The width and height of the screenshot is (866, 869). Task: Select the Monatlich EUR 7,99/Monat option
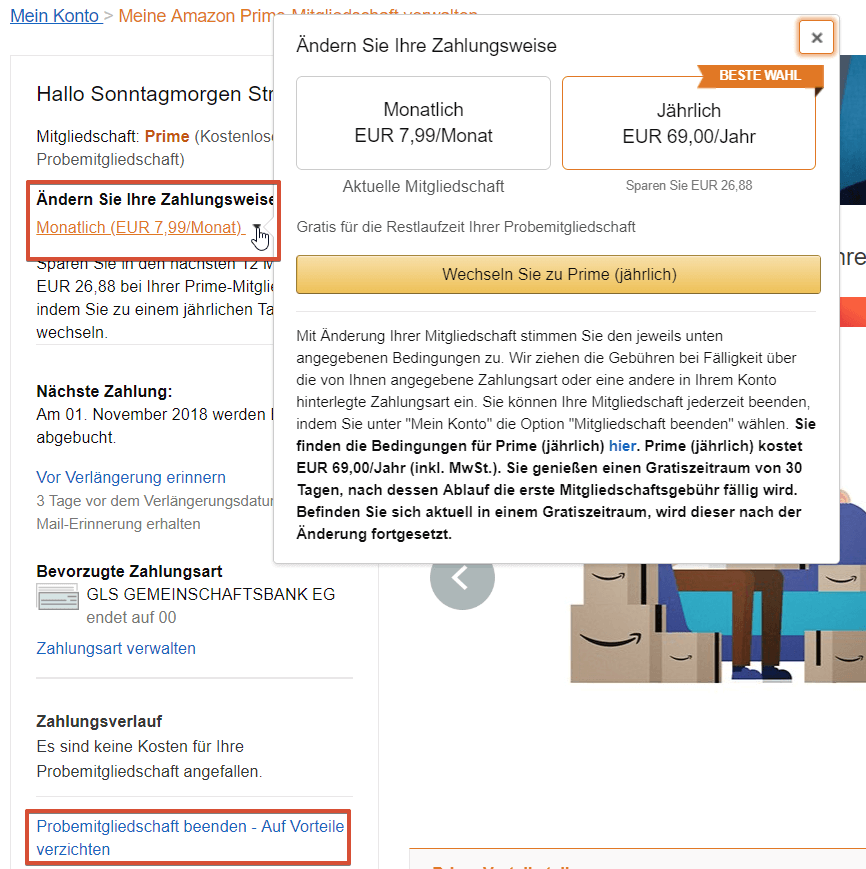[423, 123]
